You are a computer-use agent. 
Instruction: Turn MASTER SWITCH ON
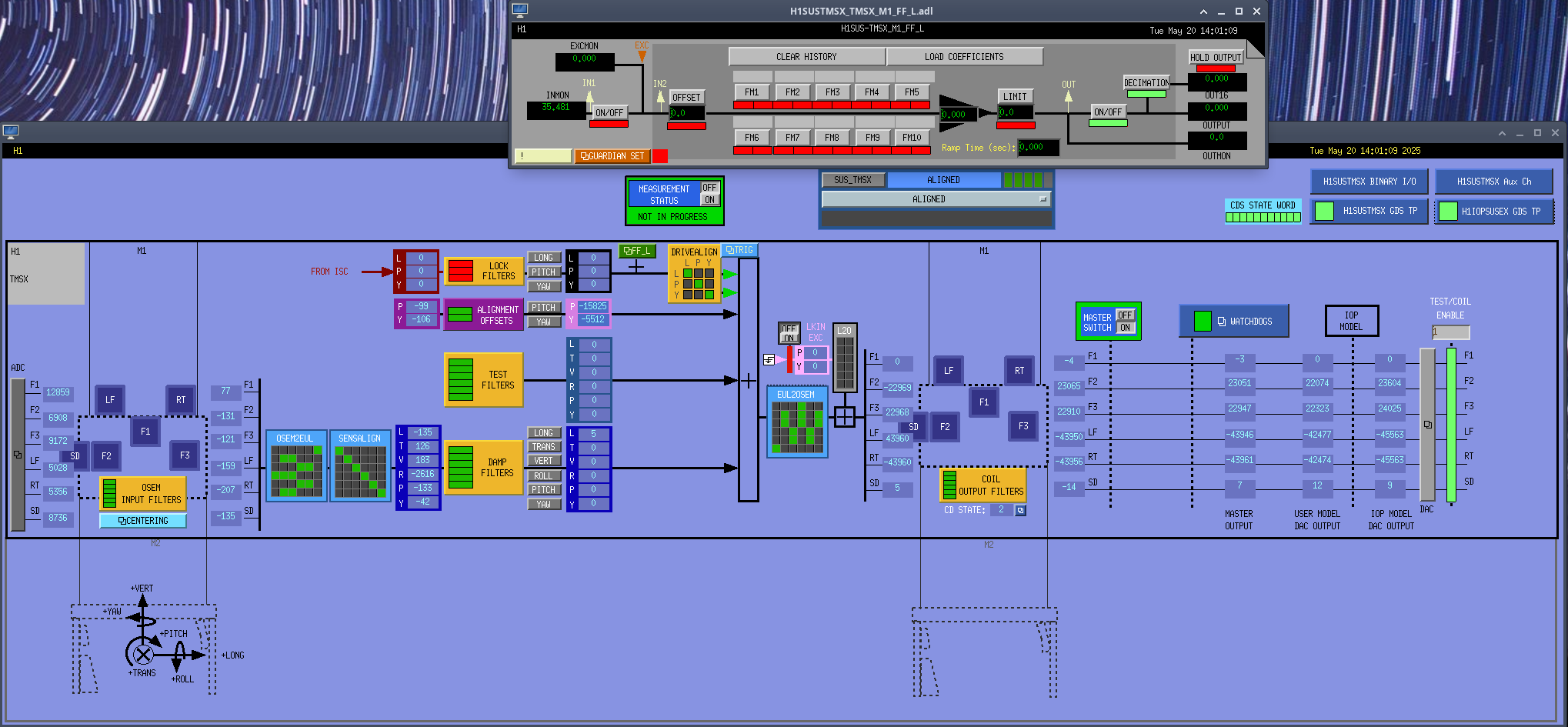[x=1125, y=328]
